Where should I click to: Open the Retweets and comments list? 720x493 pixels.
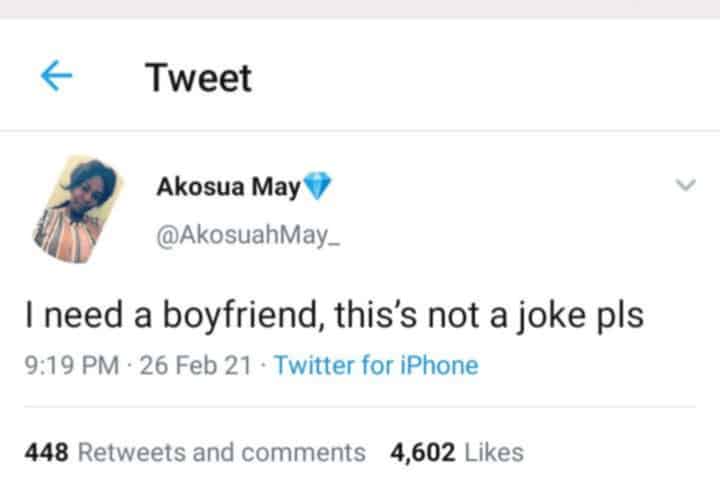pyautogui.click(x=222, y=452)
